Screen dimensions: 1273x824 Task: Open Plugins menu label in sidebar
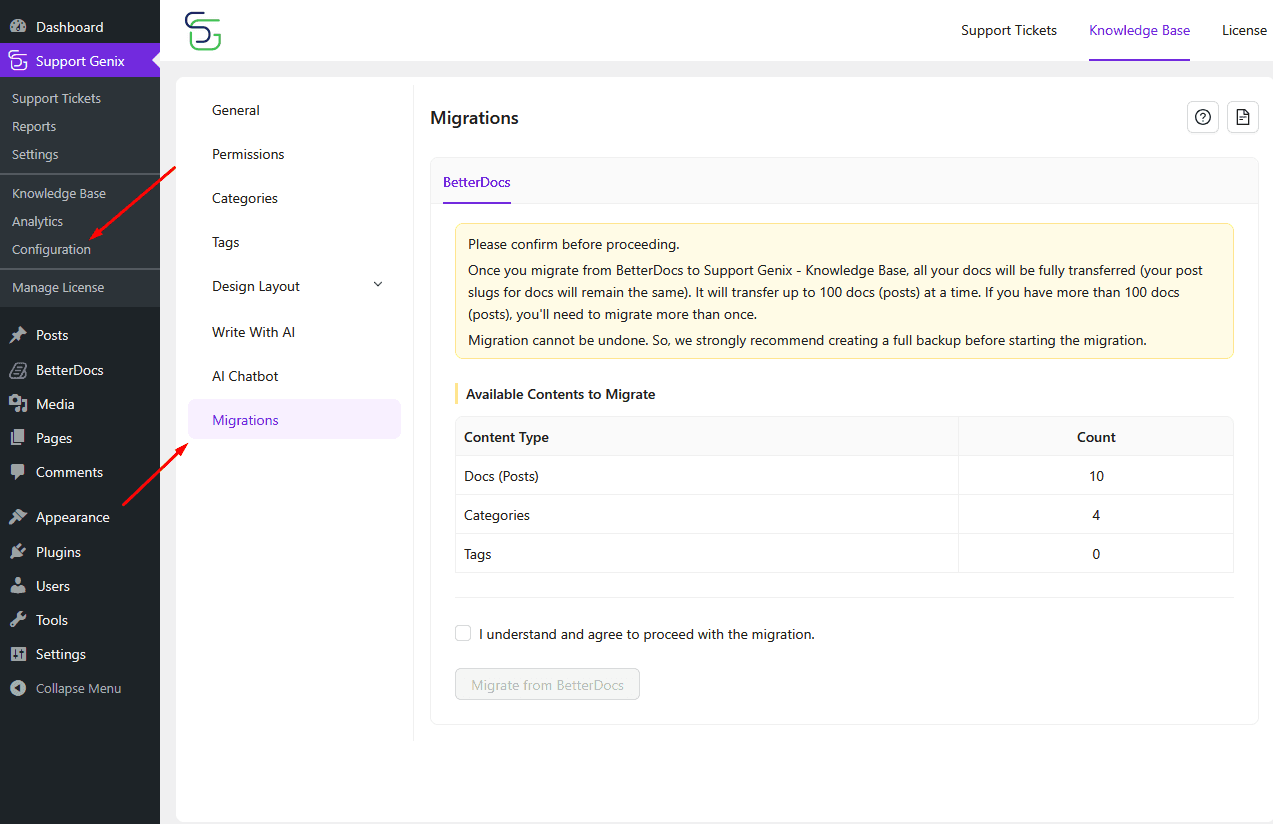(x=58, y=552)
